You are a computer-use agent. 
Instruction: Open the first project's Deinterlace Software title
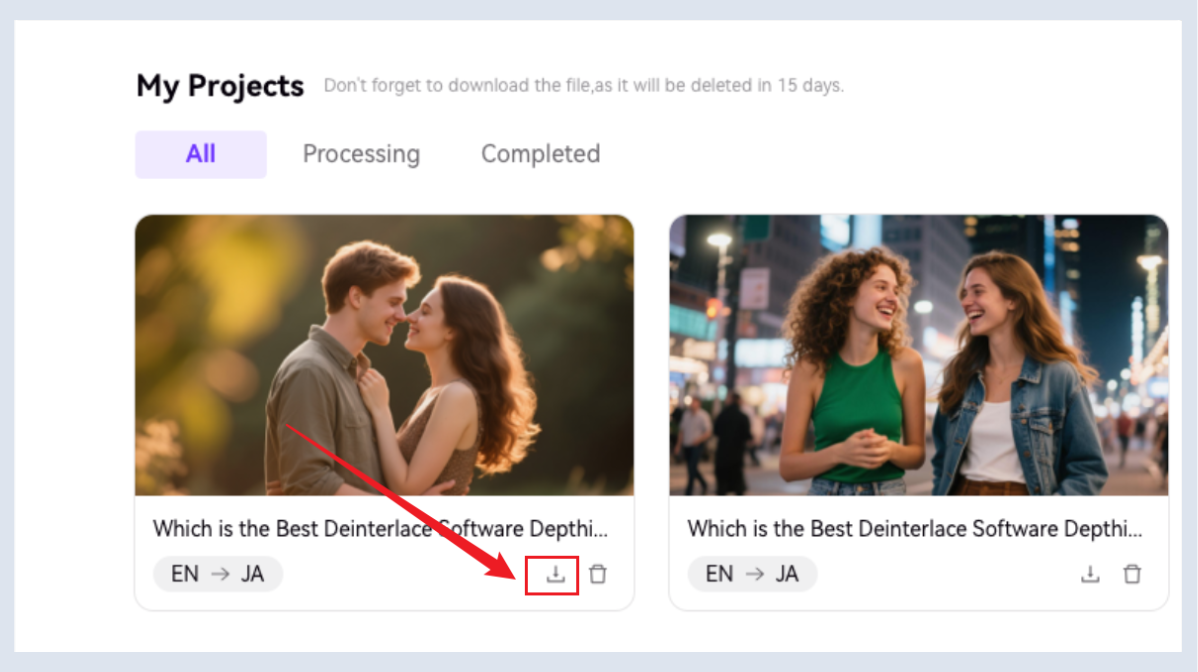380,528
